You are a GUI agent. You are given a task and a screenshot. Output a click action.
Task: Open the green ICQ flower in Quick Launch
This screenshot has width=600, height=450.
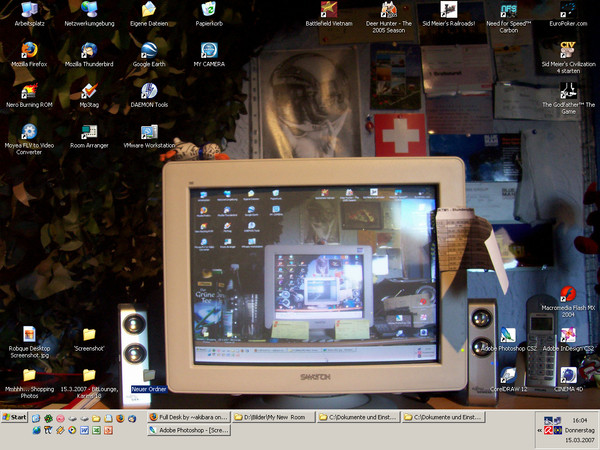[x=48, y=419]
